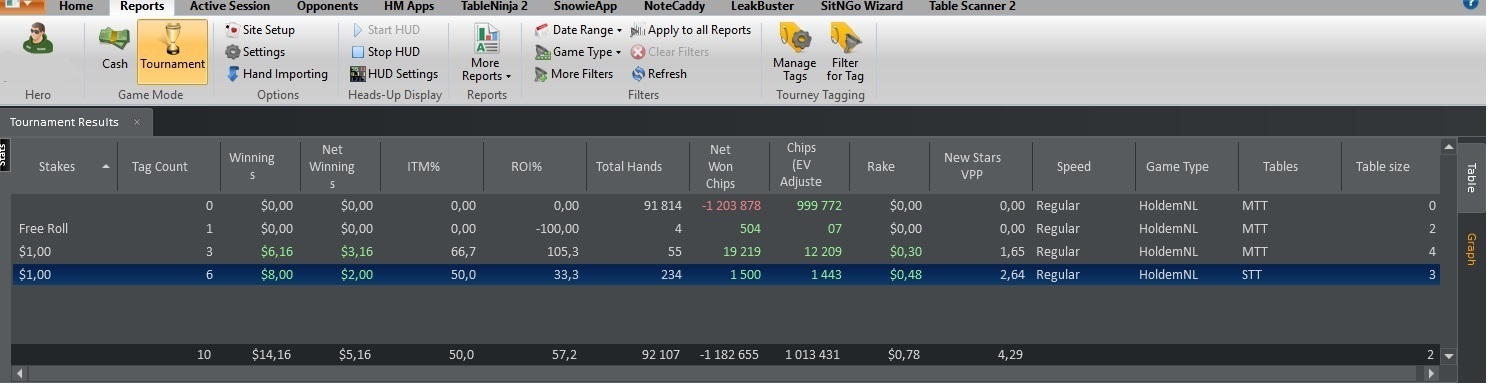The height and width of the screenshot is (392, 1498).
Task: Switch game mode to Cash
Action: [x=115, y=50]
